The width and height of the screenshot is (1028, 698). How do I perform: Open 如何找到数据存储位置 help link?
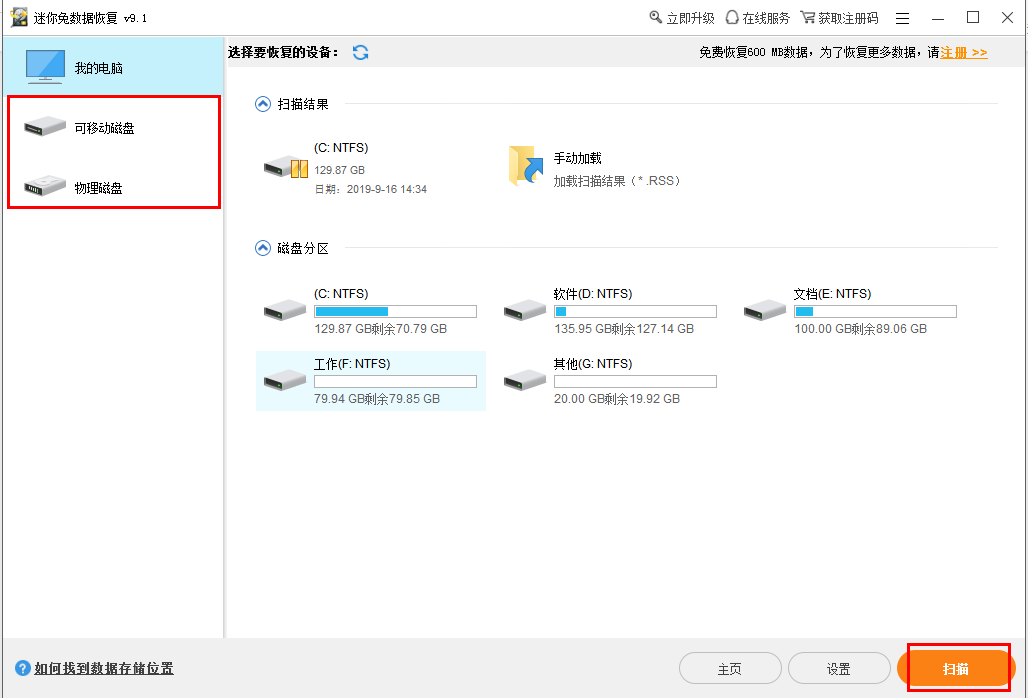point(104,668)
